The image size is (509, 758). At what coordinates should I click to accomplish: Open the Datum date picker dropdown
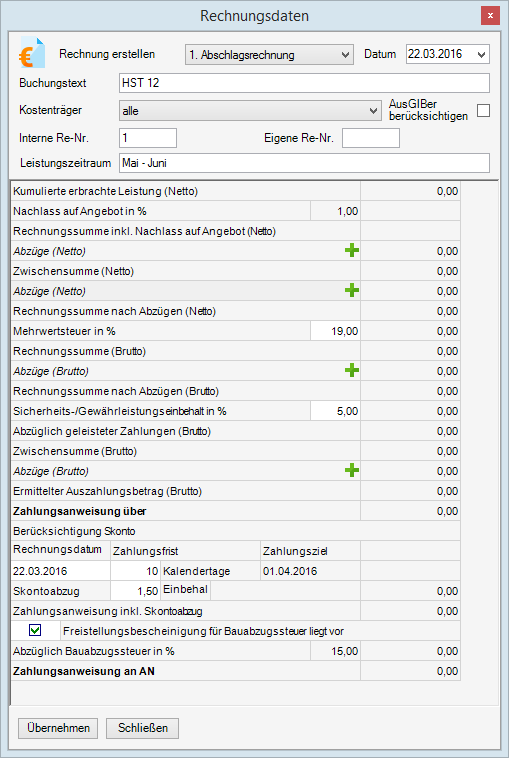tap(481, 55)
